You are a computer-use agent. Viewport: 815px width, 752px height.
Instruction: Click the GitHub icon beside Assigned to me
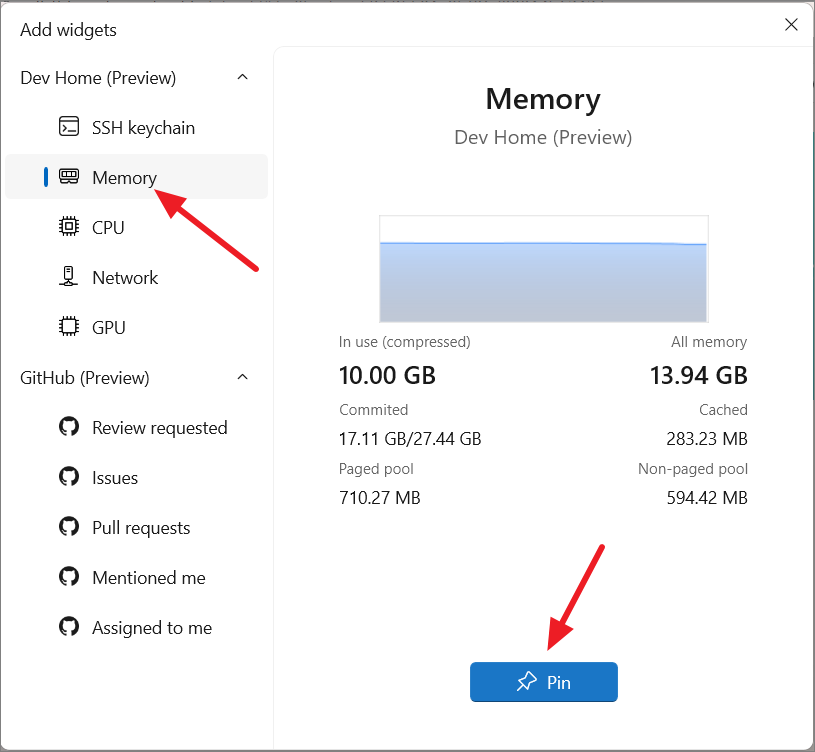69,627
